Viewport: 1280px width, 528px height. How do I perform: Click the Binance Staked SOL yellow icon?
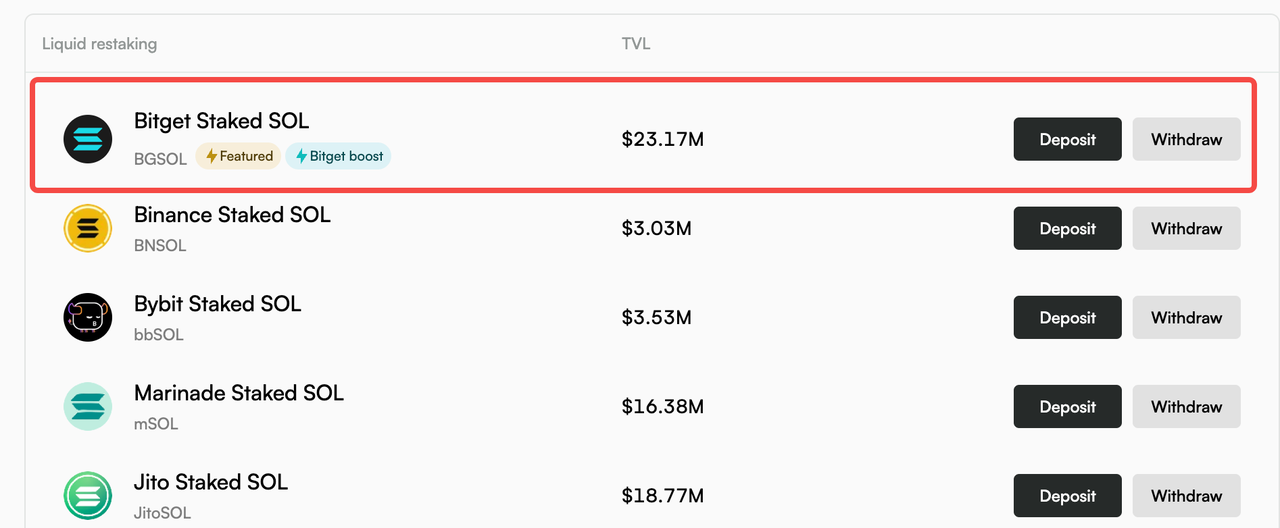pyautogui.click(x=88, y=229)
